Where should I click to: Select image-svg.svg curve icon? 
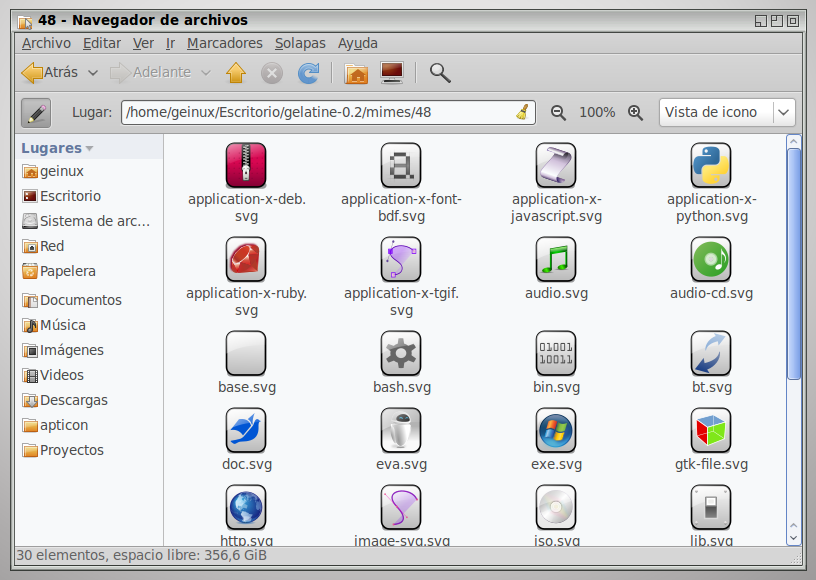point(401,508)
